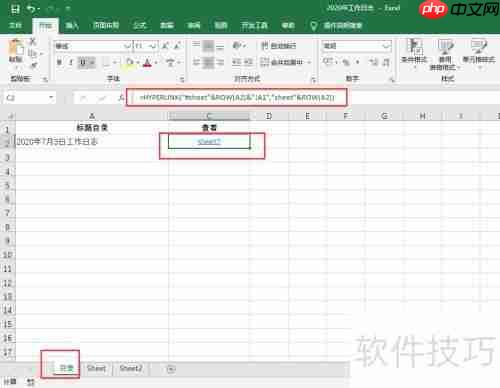Click the New Sheet plus button
This screenshot has height=388, width=500.
click(x=171, y=369)
